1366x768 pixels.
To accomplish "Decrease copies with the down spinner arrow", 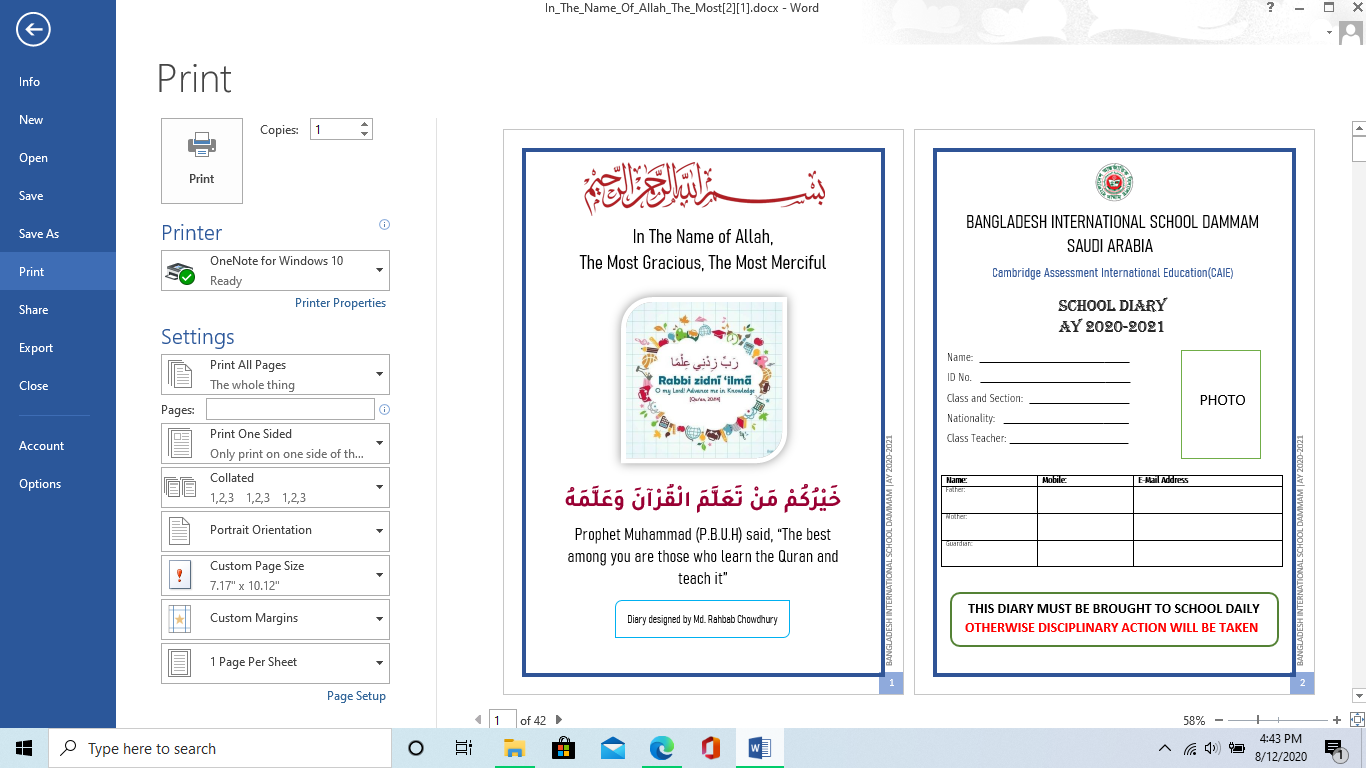I will tap(365, 134).
